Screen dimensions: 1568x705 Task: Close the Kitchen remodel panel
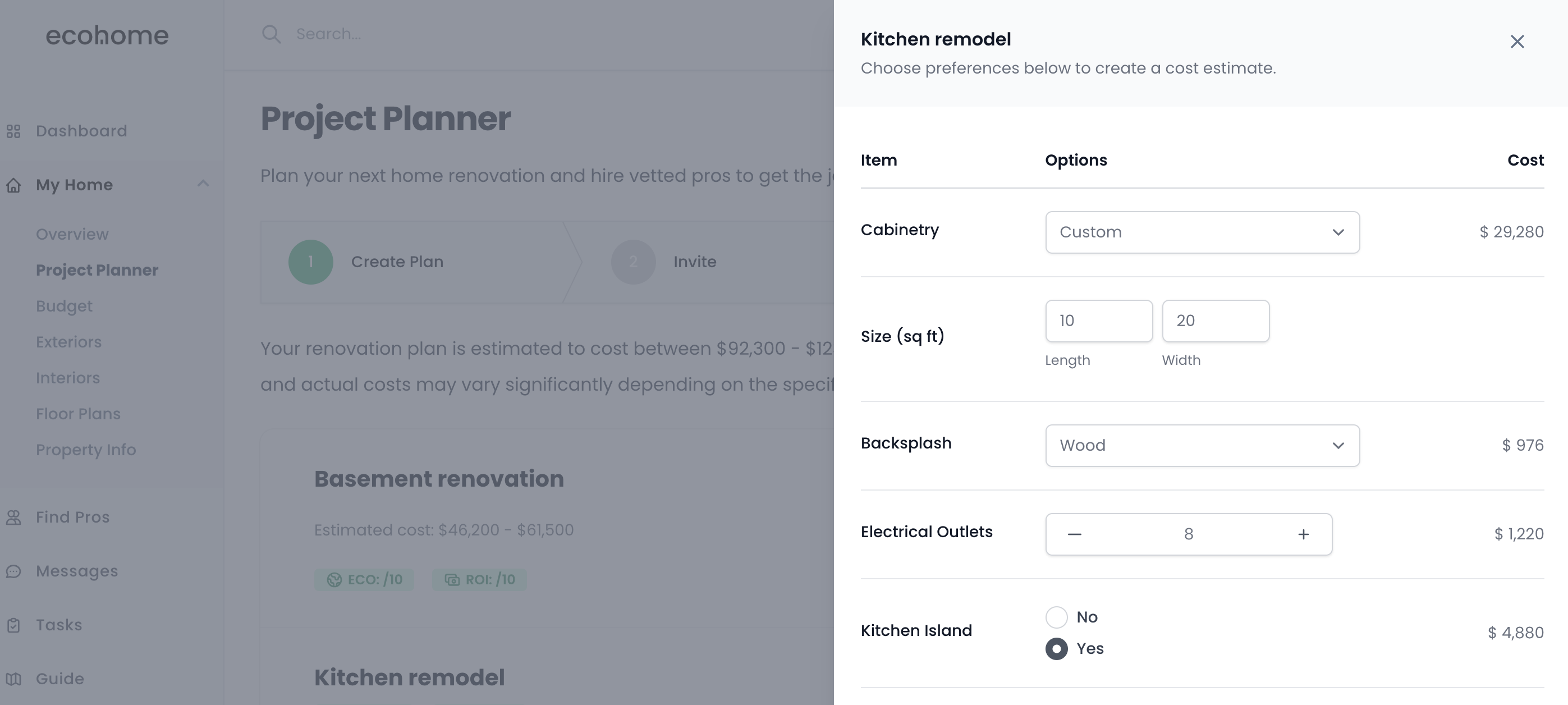tap(1517, 42)
